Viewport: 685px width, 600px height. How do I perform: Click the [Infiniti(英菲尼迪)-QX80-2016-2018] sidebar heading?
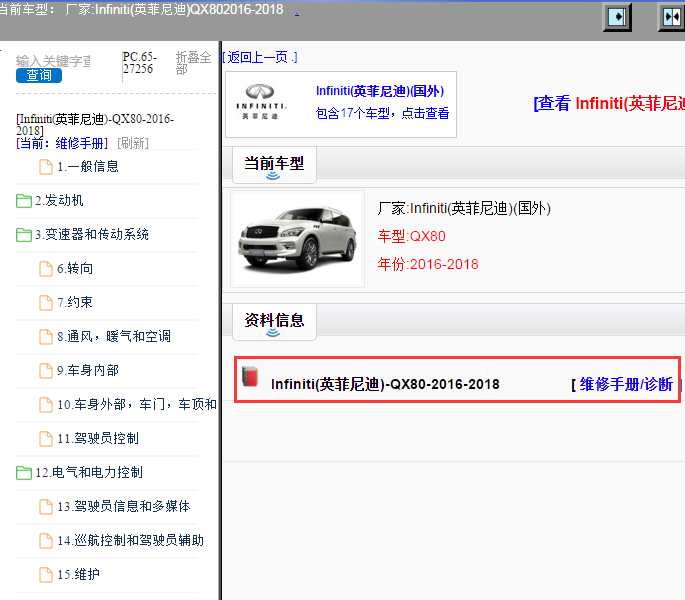[x=95, y=125]
